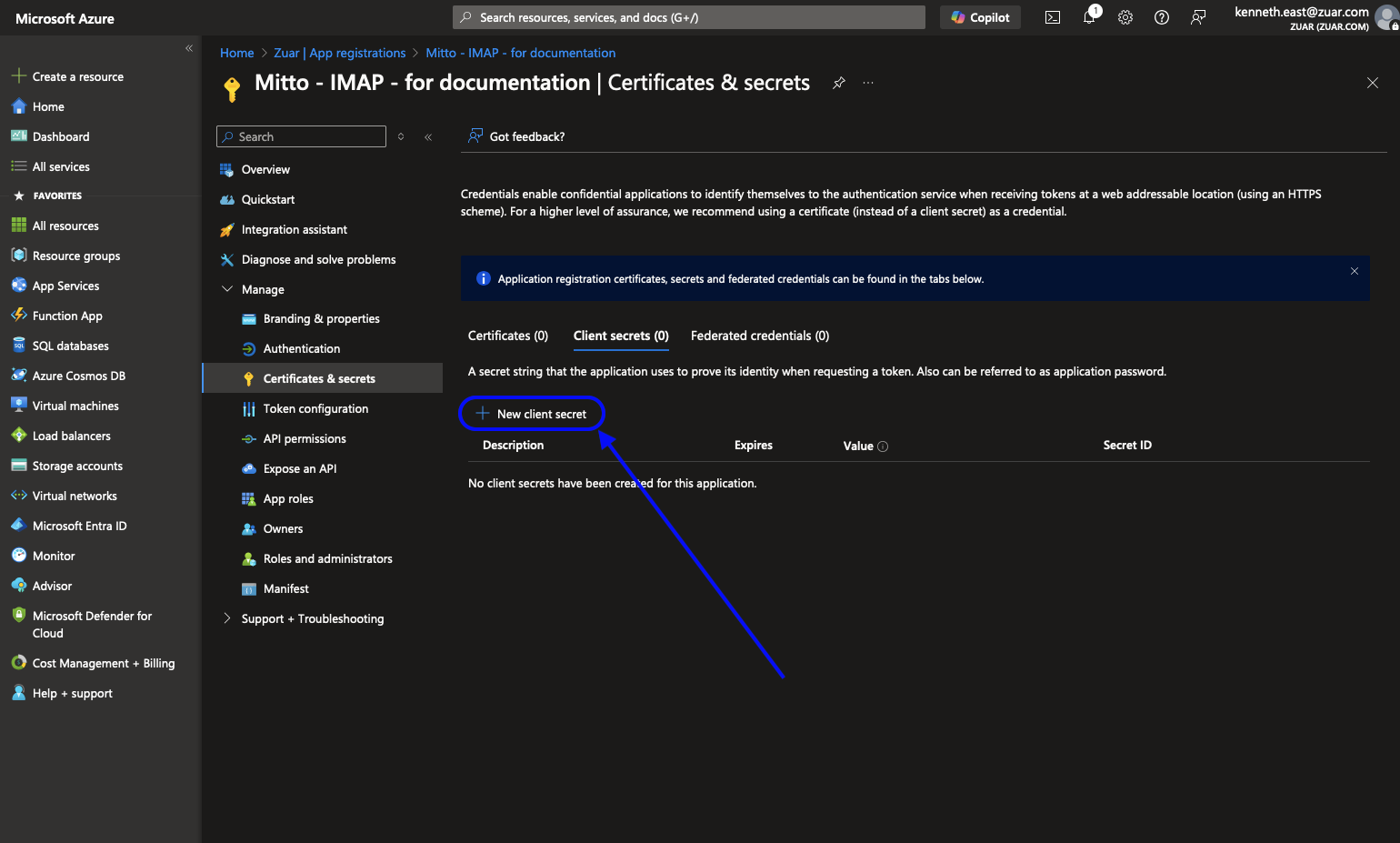Go to Home breadcrumb link
This screenshot has height=843, width=1400.
tap(237, 53)
